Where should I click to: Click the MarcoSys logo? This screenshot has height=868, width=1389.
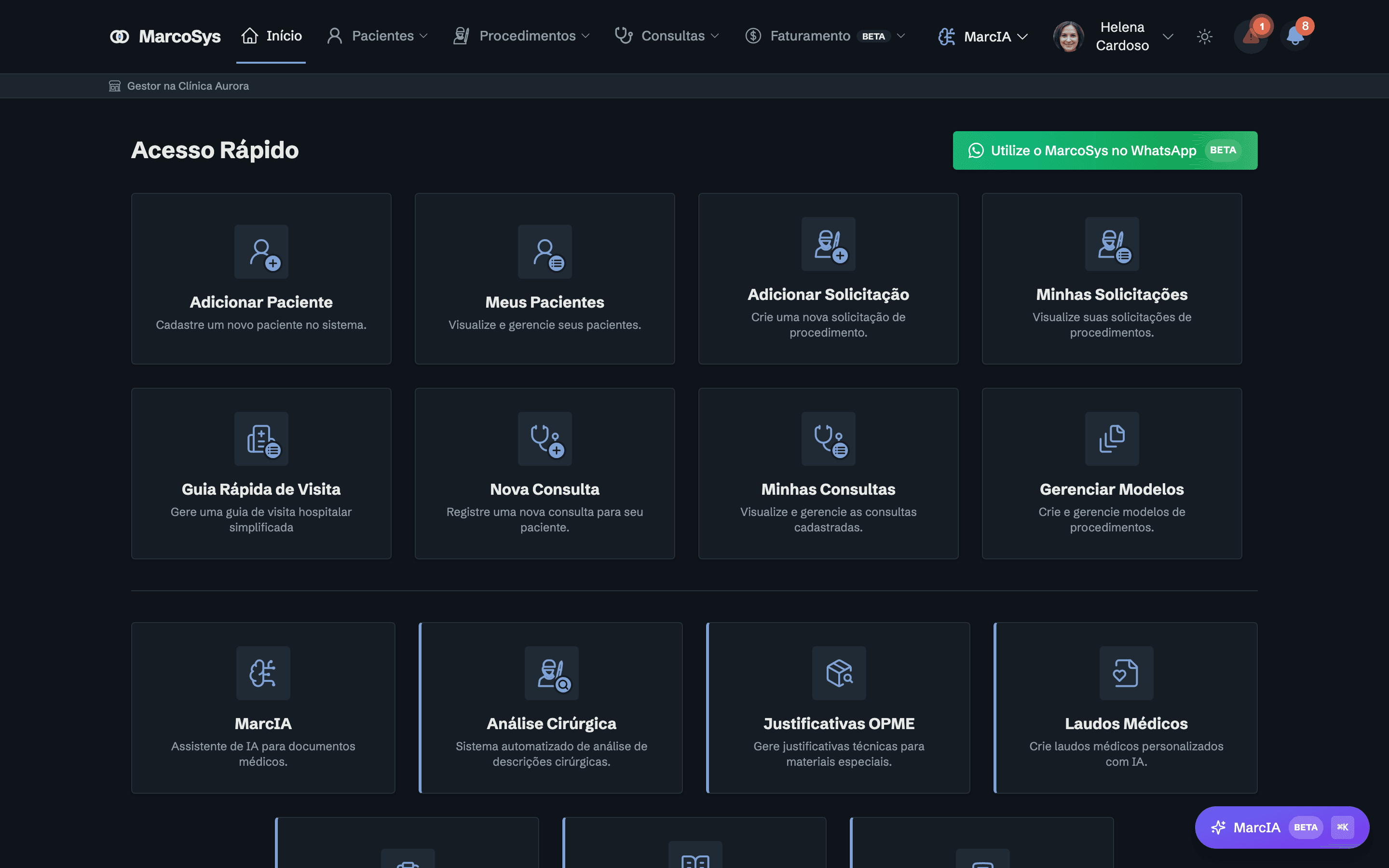pyautogui.click(x=165, y=36)
